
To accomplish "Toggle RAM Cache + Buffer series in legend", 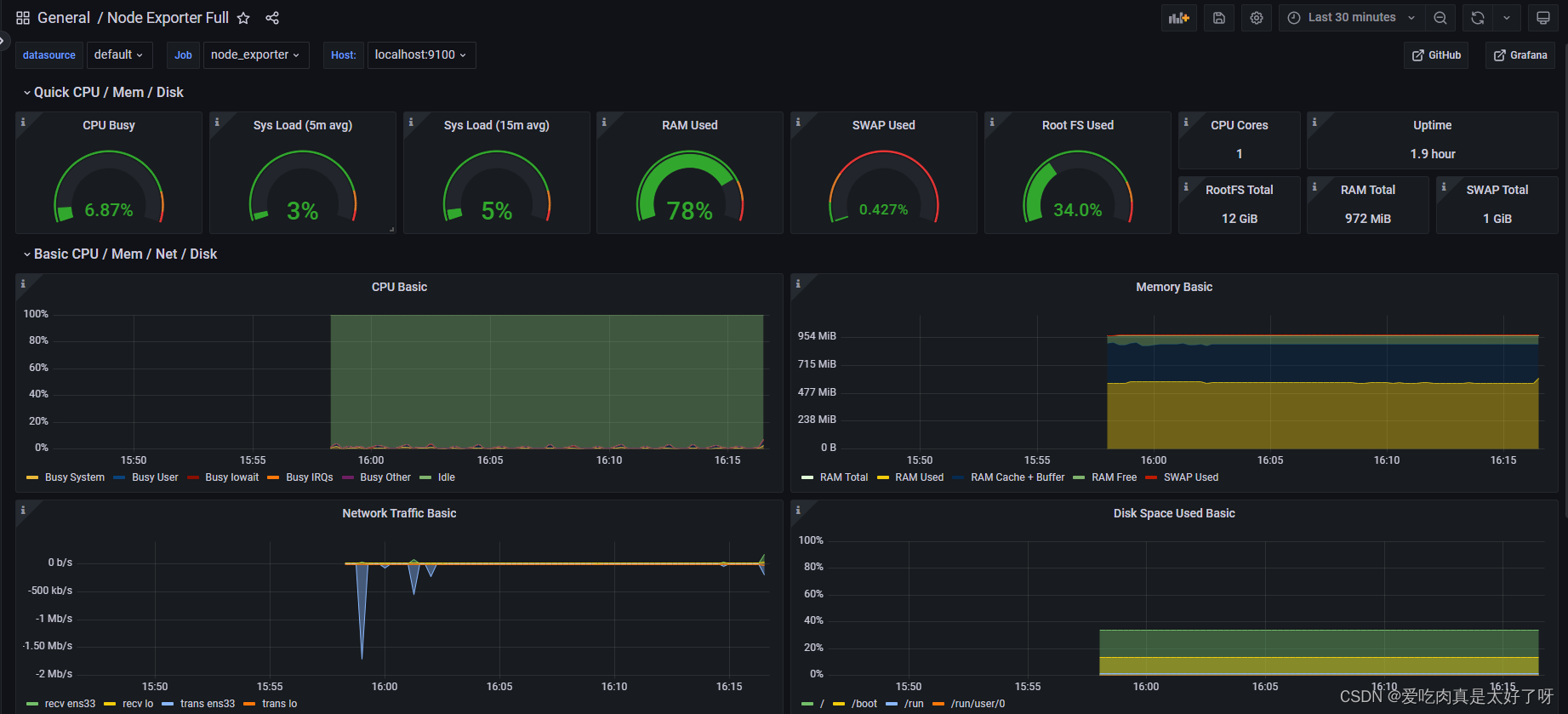I will point(1018,477).
